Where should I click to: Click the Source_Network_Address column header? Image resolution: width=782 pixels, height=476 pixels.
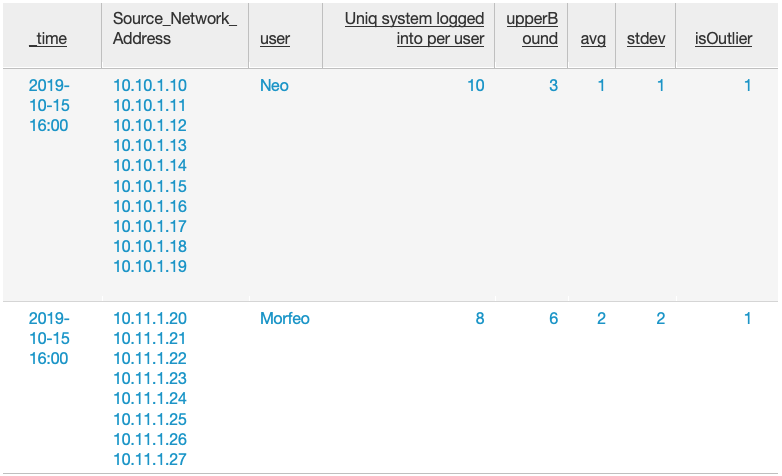(x=175, y=28)
